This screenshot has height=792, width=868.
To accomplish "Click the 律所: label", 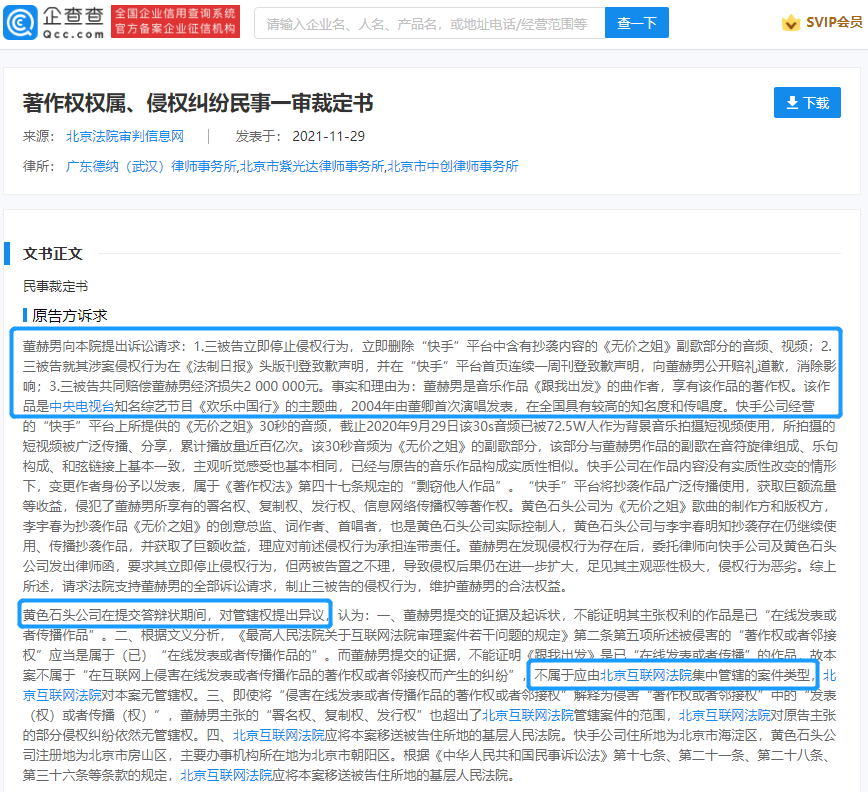I will pos(38,166).
